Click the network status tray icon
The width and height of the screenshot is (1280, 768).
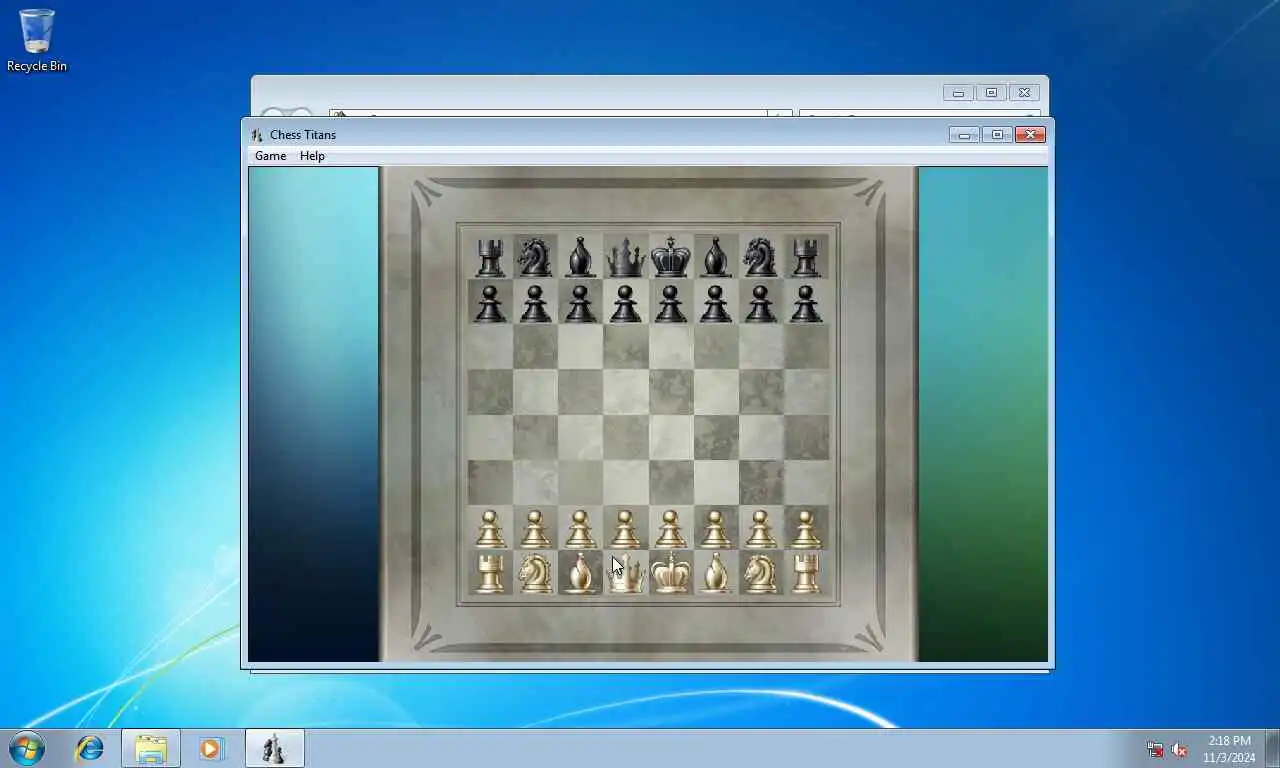click(x=1155, y=749)
